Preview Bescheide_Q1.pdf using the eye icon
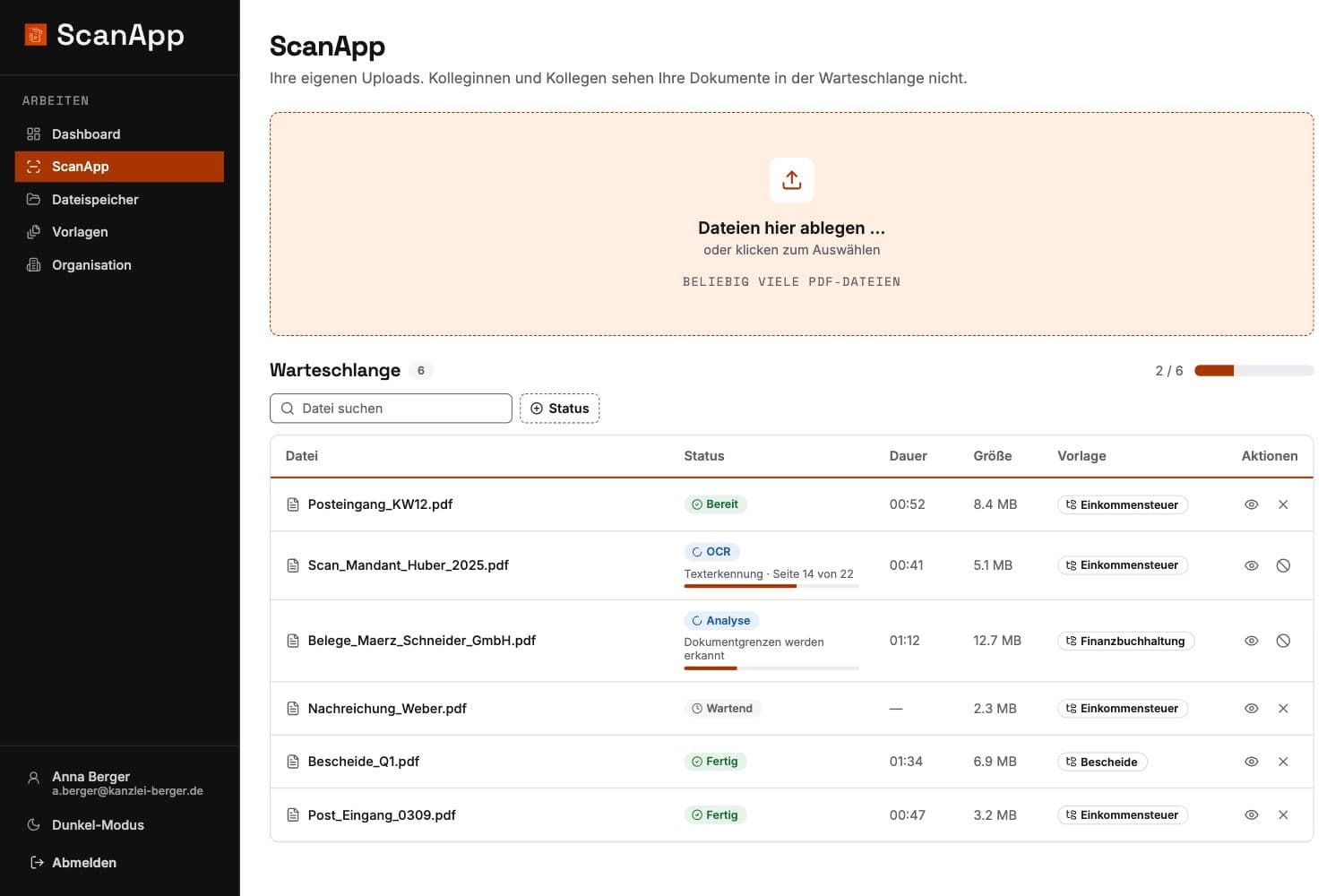Image resolution: width=1344 pixels, height=896 pixels. (x=1252, y=762)
